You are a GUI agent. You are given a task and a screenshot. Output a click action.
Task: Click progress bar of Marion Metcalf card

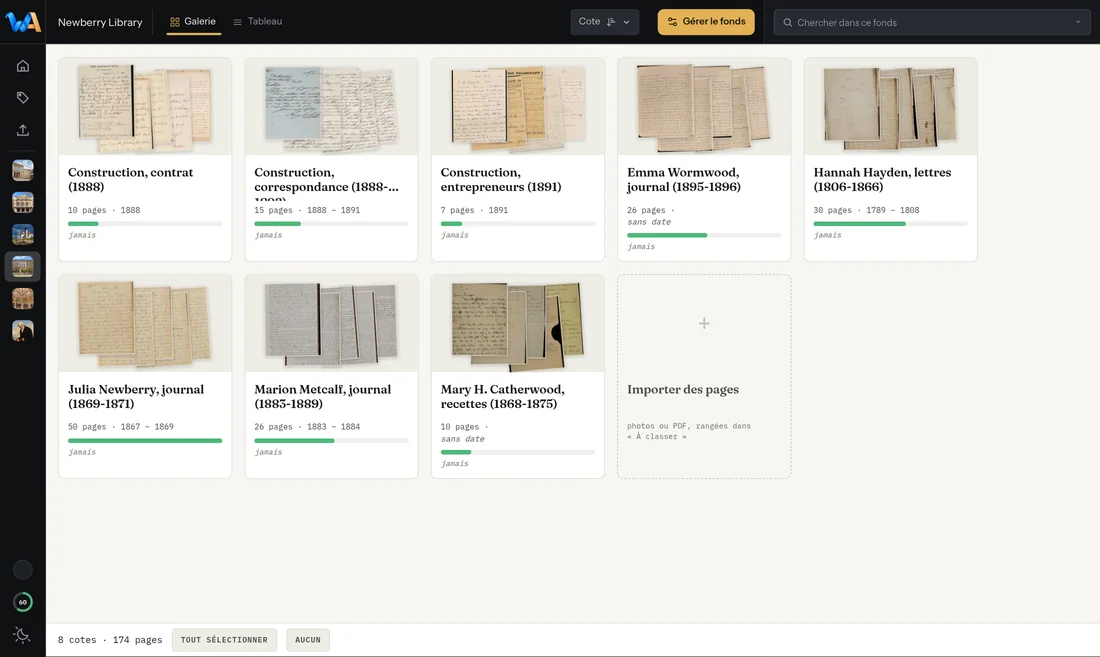click(331, 440)
